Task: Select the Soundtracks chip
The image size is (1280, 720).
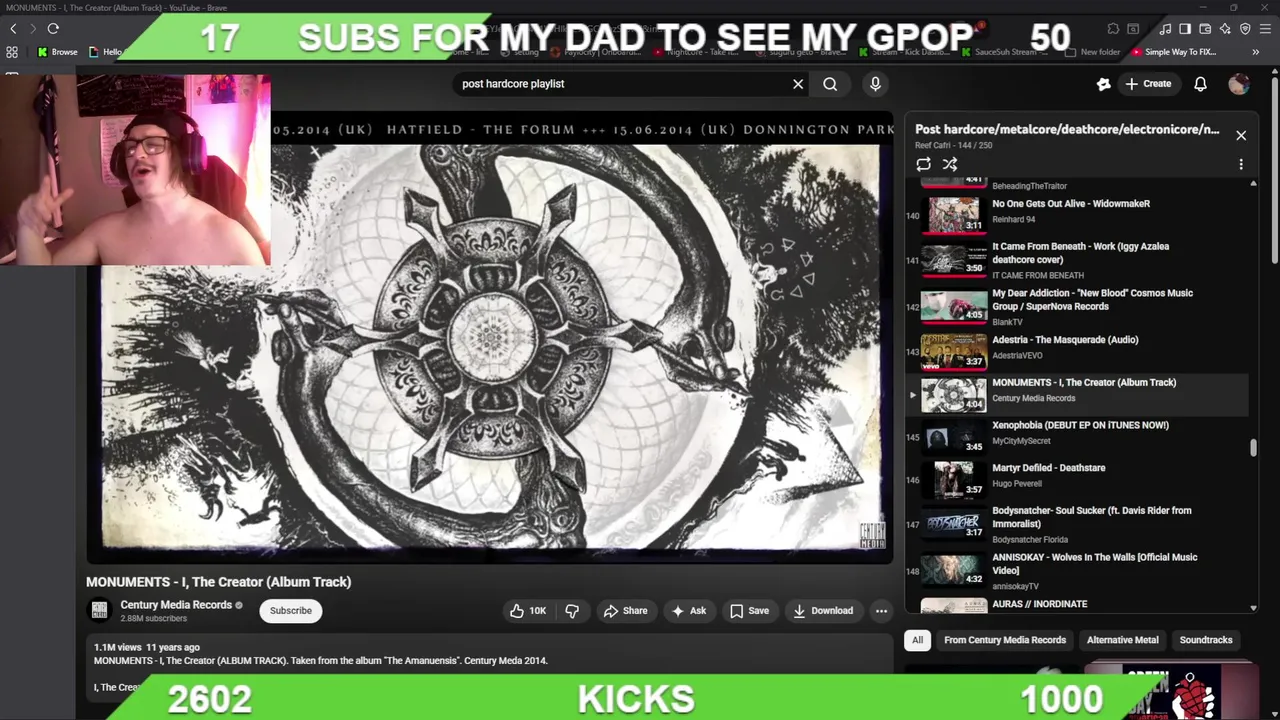Action: click(x=1205, y=640)
